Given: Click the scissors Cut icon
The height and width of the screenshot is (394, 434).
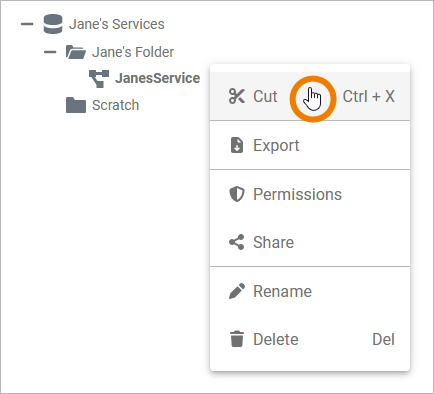Looking at the screenshot, I should click(x=237, y=96).
